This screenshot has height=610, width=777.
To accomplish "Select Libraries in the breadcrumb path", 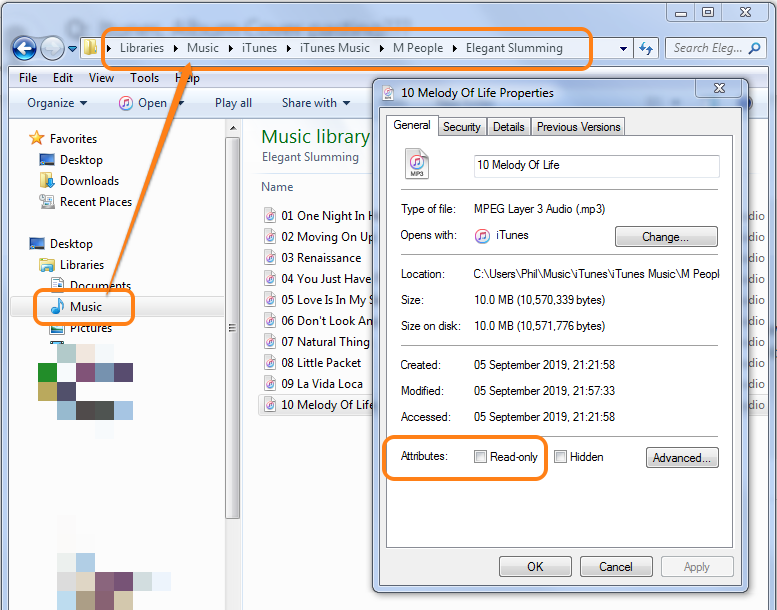I will [142, 48].
